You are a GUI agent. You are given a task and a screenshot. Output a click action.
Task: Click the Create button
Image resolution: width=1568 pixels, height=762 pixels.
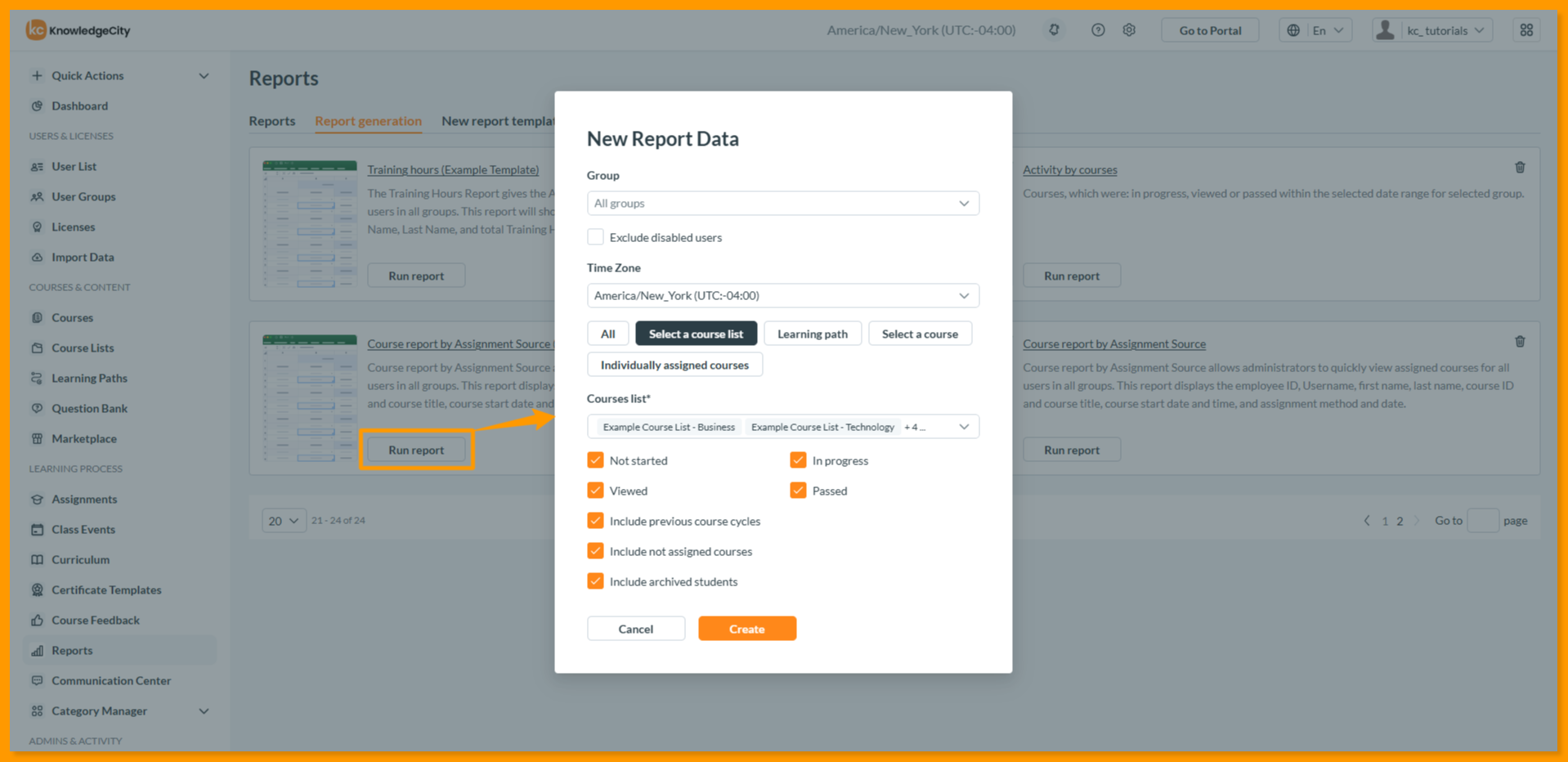pos(747,629)
